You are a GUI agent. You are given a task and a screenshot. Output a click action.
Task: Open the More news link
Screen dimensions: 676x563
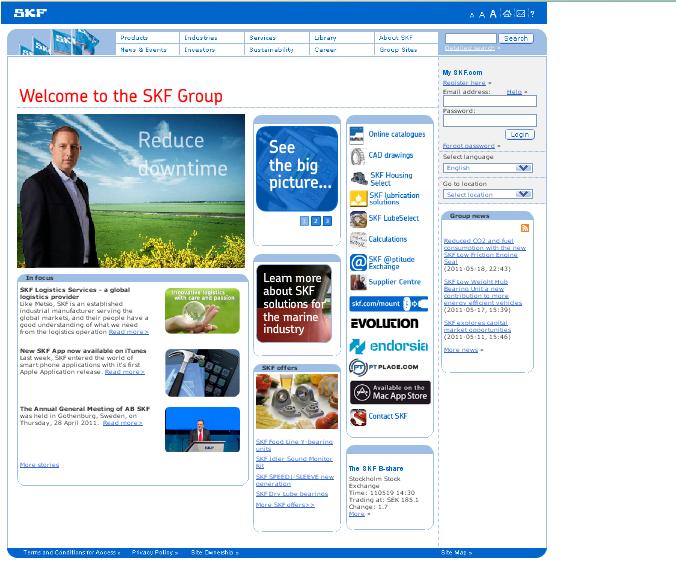tap(461, 350)
